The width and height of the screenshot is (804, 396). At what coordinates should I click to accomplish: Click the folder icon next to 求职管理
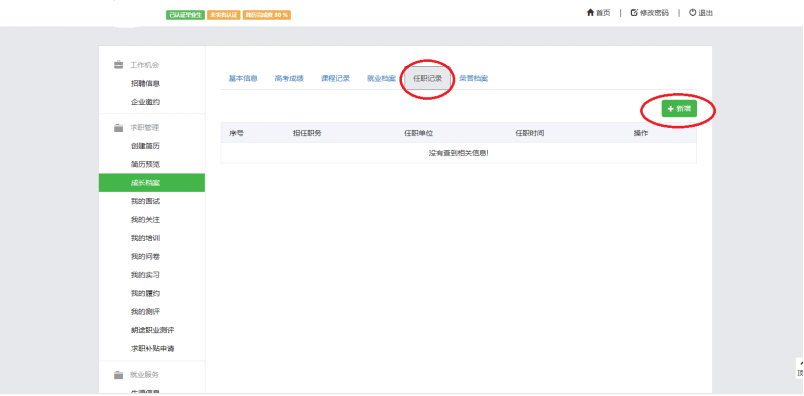[x=118, y=128]
